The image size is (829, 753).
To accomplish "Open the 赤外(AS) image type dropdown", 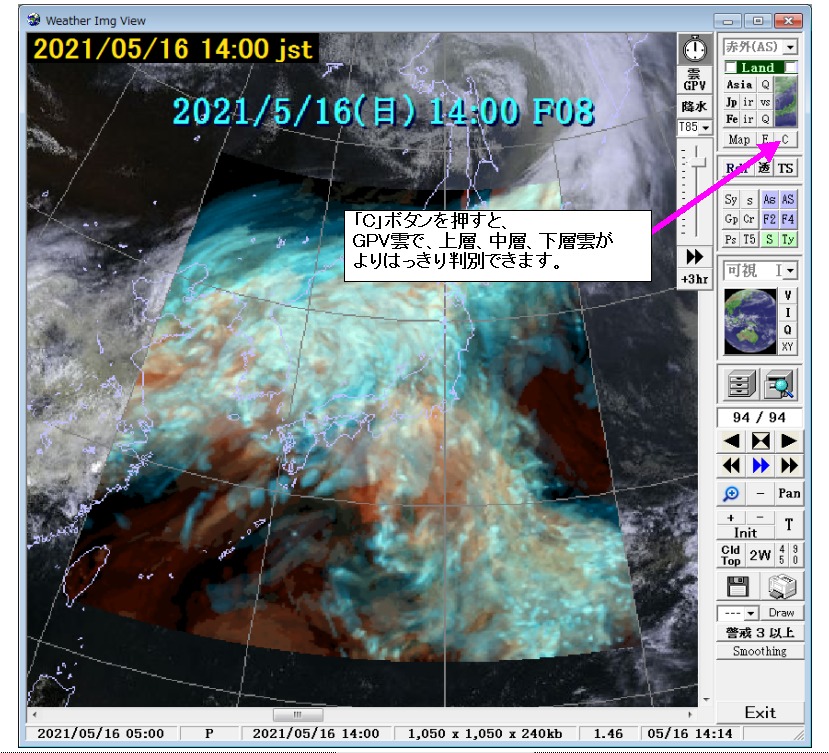I will pyautogui.click(x=791, y=47).
